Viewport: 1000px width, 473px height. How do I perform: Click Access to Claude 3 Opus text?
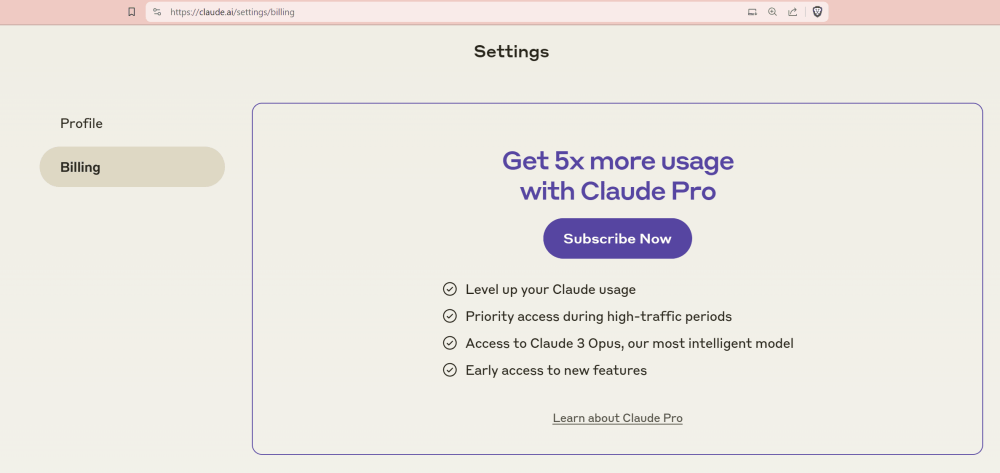[629, 343]
